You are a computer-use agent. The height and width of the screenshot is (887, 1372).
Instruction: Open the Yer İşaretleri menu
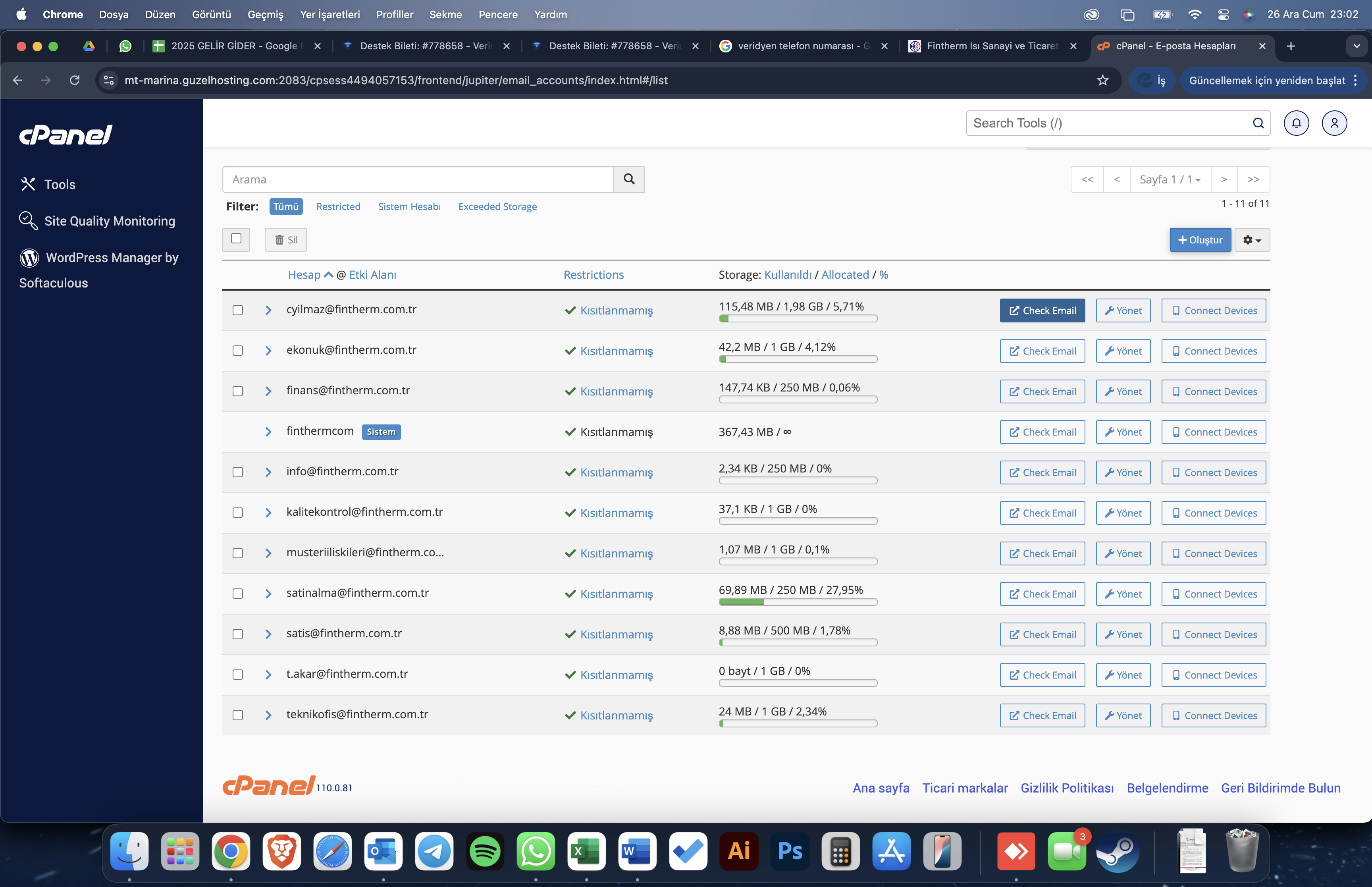330,14
